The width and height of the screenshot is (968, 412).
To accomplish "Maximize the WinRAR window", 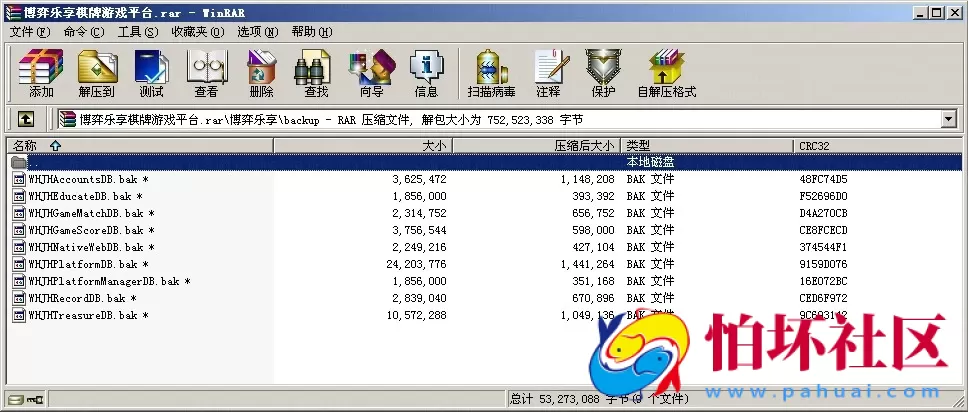I will [937, 12].
